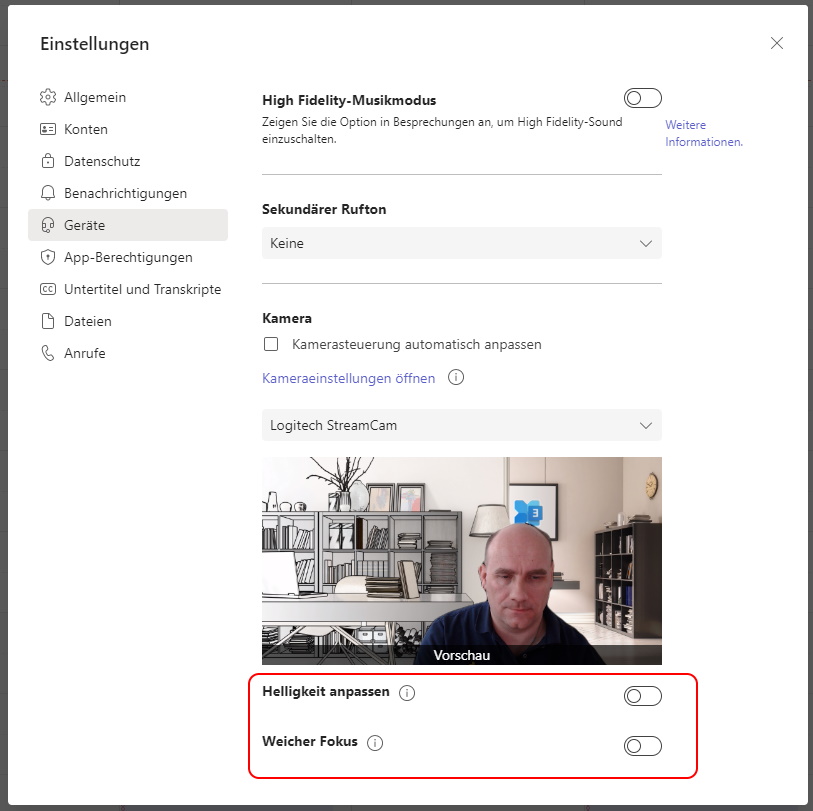Image resolution: width=813 pixels, height=811 pixels.
Task: Check Kamerasteuerung automatisch anpassen
Action: point(271,344)
